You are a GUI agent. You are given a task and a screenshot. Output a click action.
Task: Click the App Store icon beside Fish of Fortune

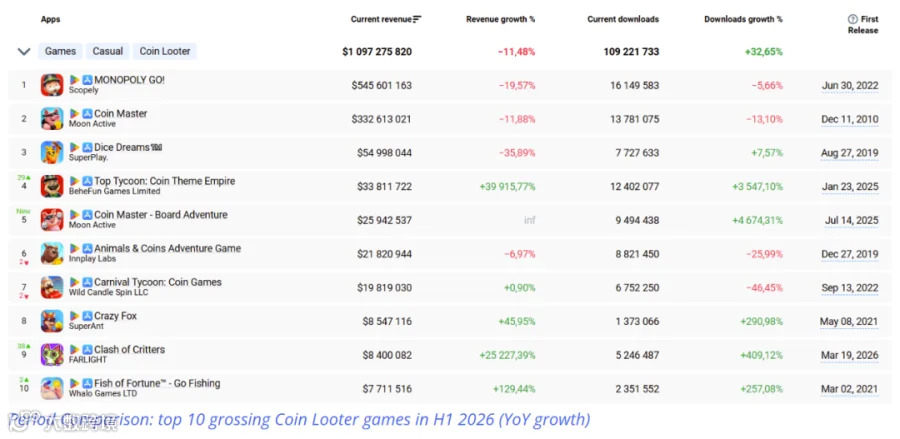click(87, 383)
